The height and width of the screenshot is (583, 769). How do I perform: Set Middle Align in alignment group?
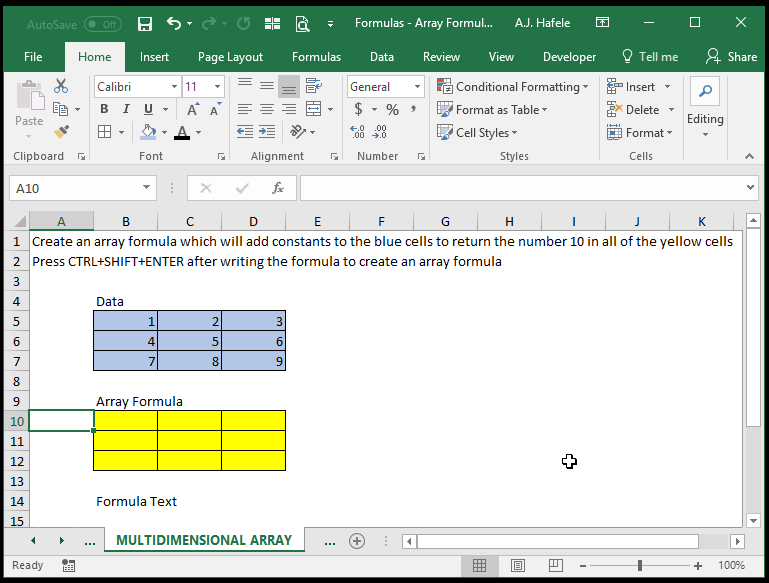(x=267, y=86)
